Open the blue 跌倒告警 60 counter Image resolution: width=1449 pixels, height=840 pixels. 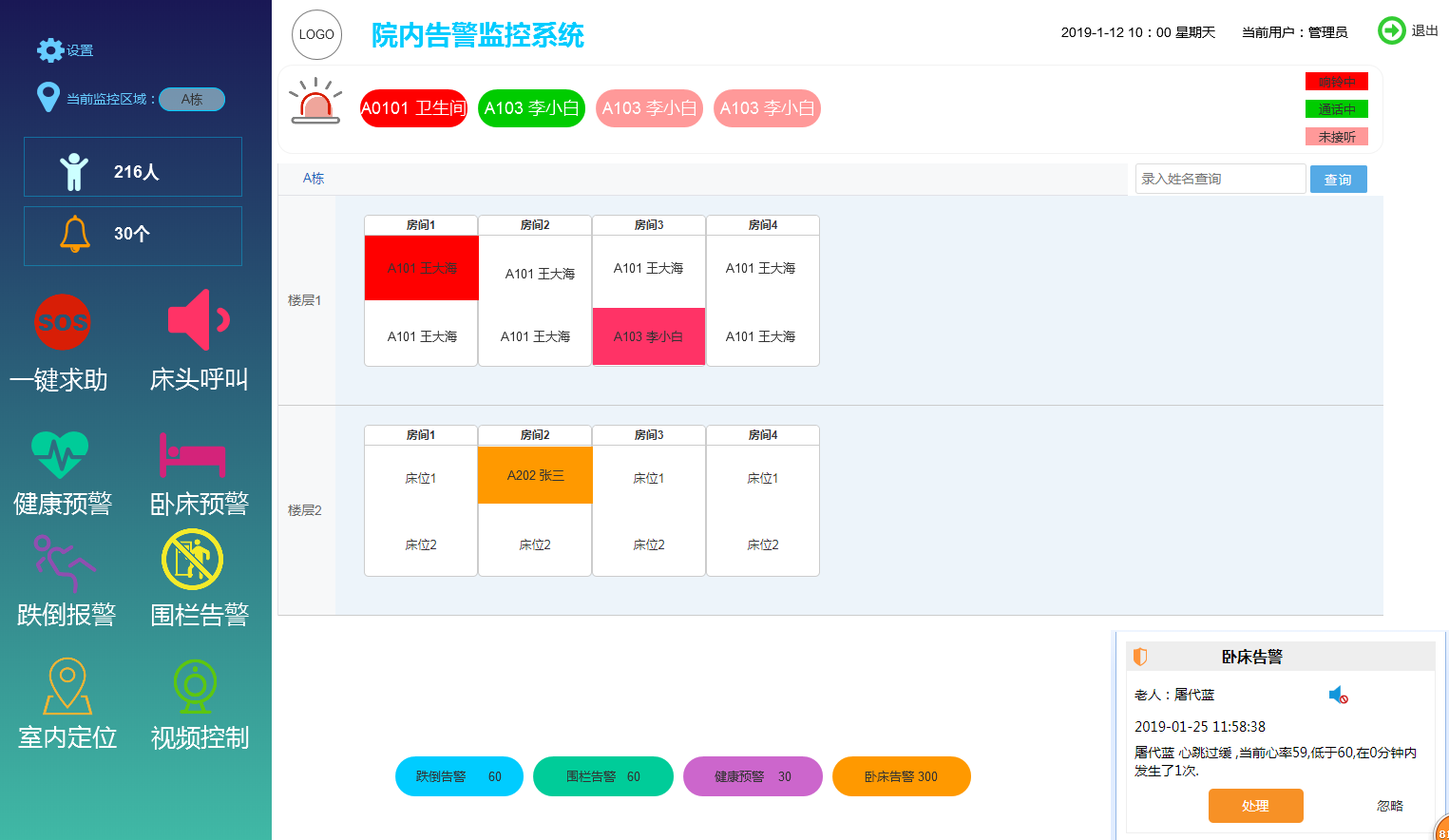[459, 776]
